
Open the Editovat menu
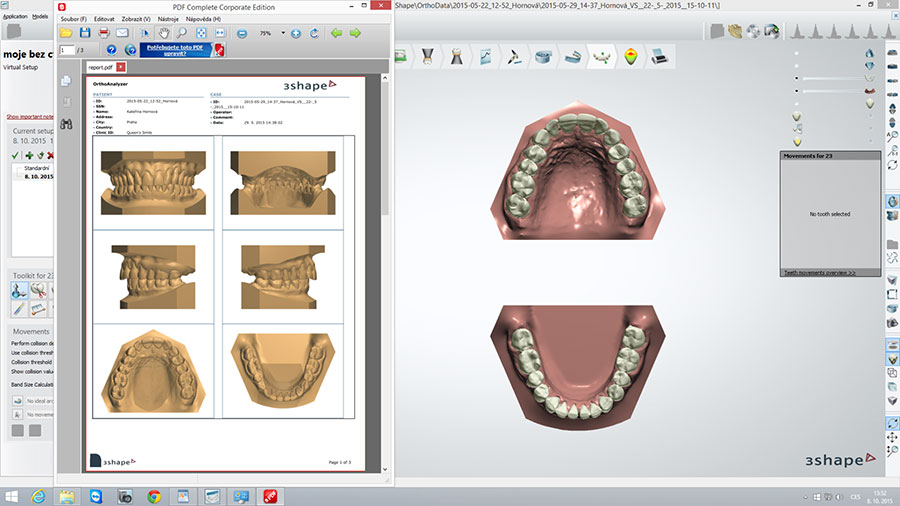(104, 19)
